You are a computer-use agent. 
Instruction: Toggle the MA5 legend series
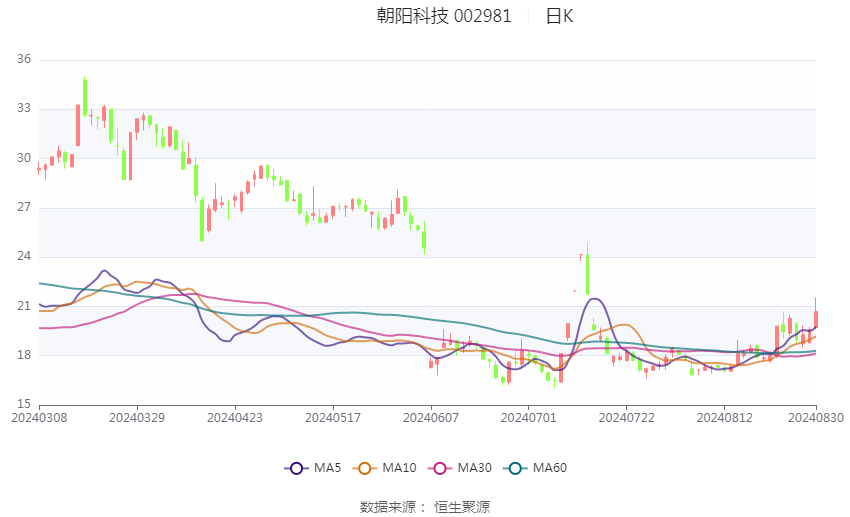[x=313, y=468]
